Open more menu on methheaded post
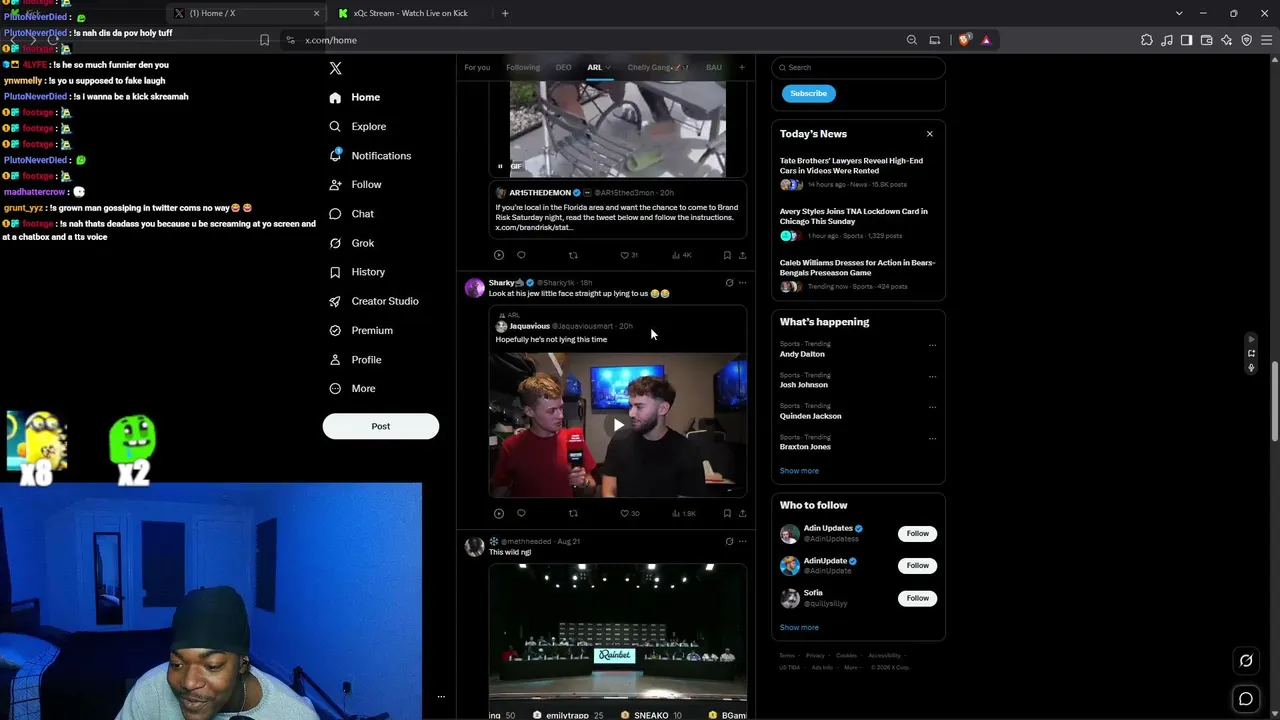Viewport: 1280px width, 720px height. coord(742,541)
